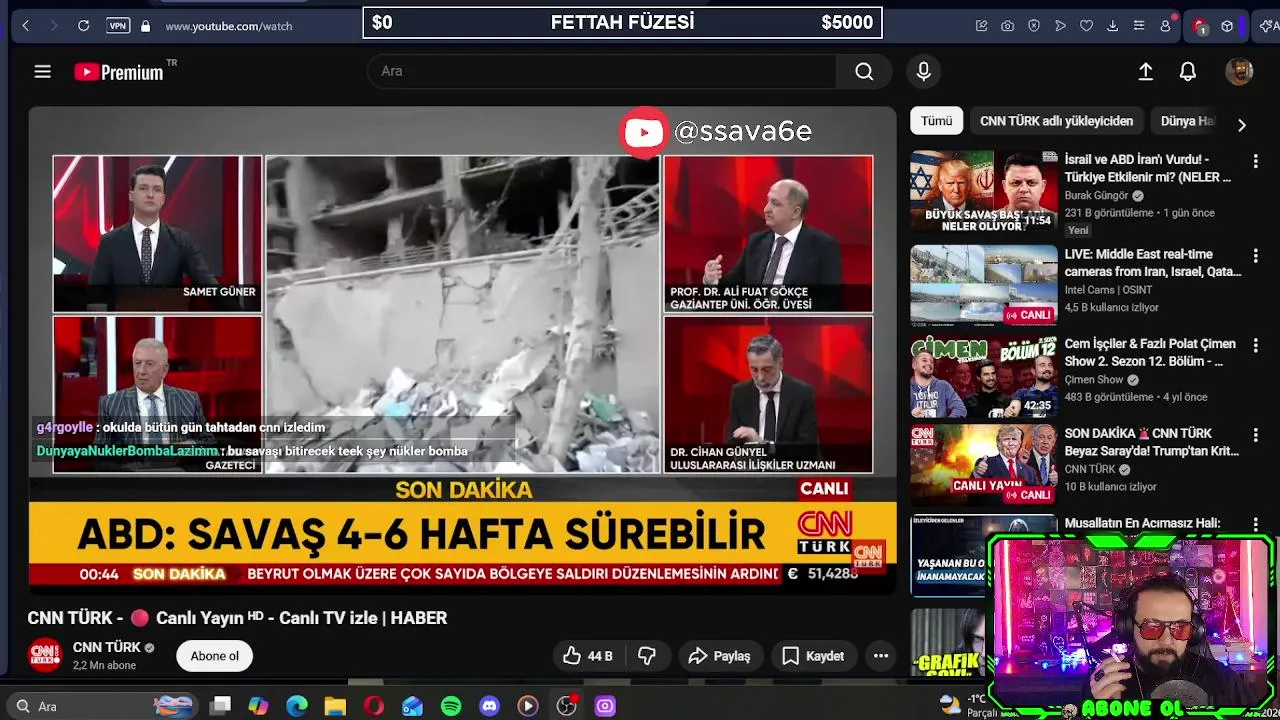Toggle the browser VPN badge
Image resolution: width=1280 pixels, height=720 pixels.
118,25
